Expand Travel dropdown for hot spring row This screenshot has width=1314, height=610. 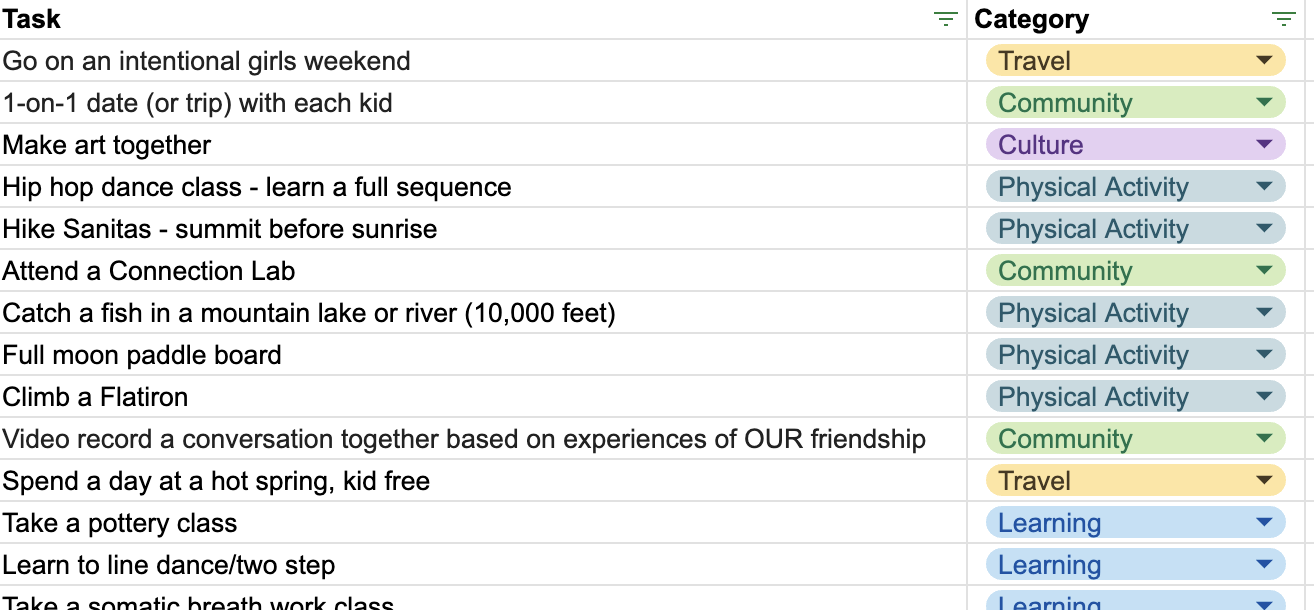(x=1264, y=481)
